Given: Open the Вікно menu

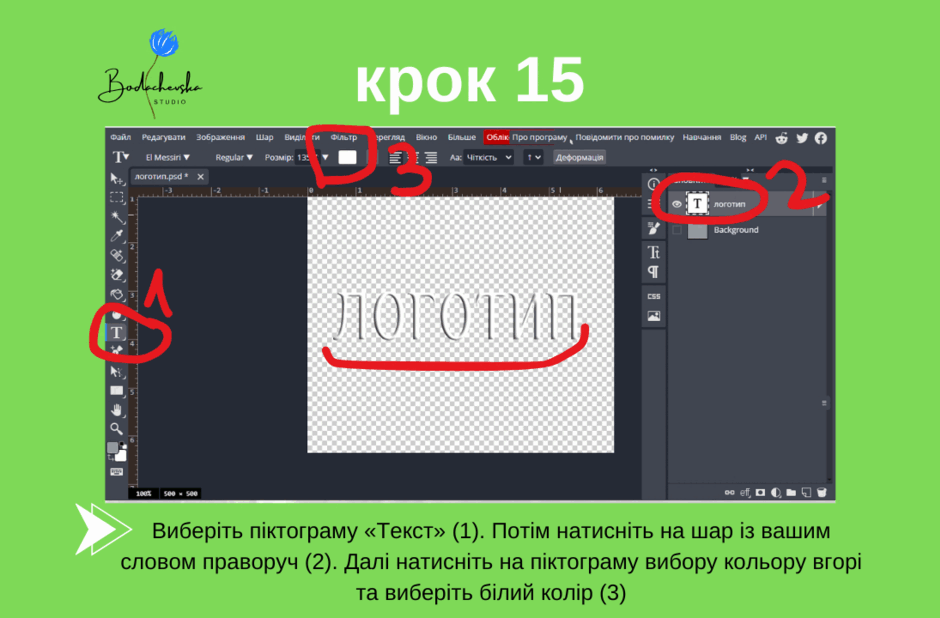Looking at the screenshot, I should click(x=426, y=137).
